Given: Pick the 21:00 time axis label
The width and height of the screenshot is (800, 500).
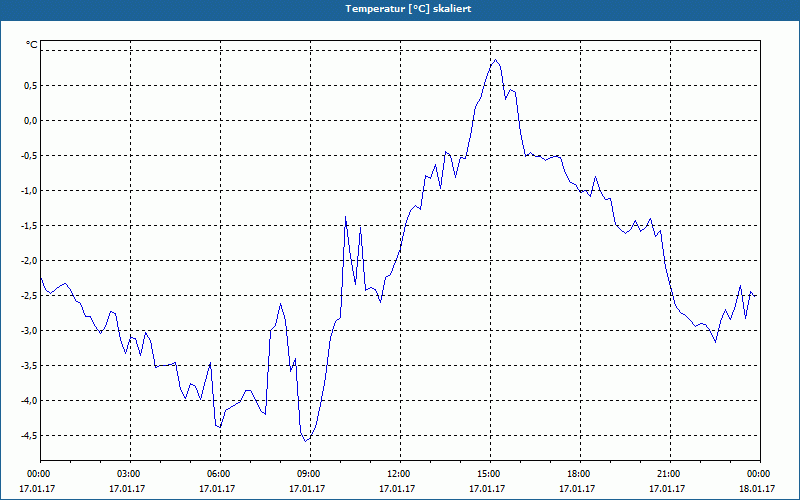Looking at the screenshot, I should pyautogui.click(x=667, y=474).
